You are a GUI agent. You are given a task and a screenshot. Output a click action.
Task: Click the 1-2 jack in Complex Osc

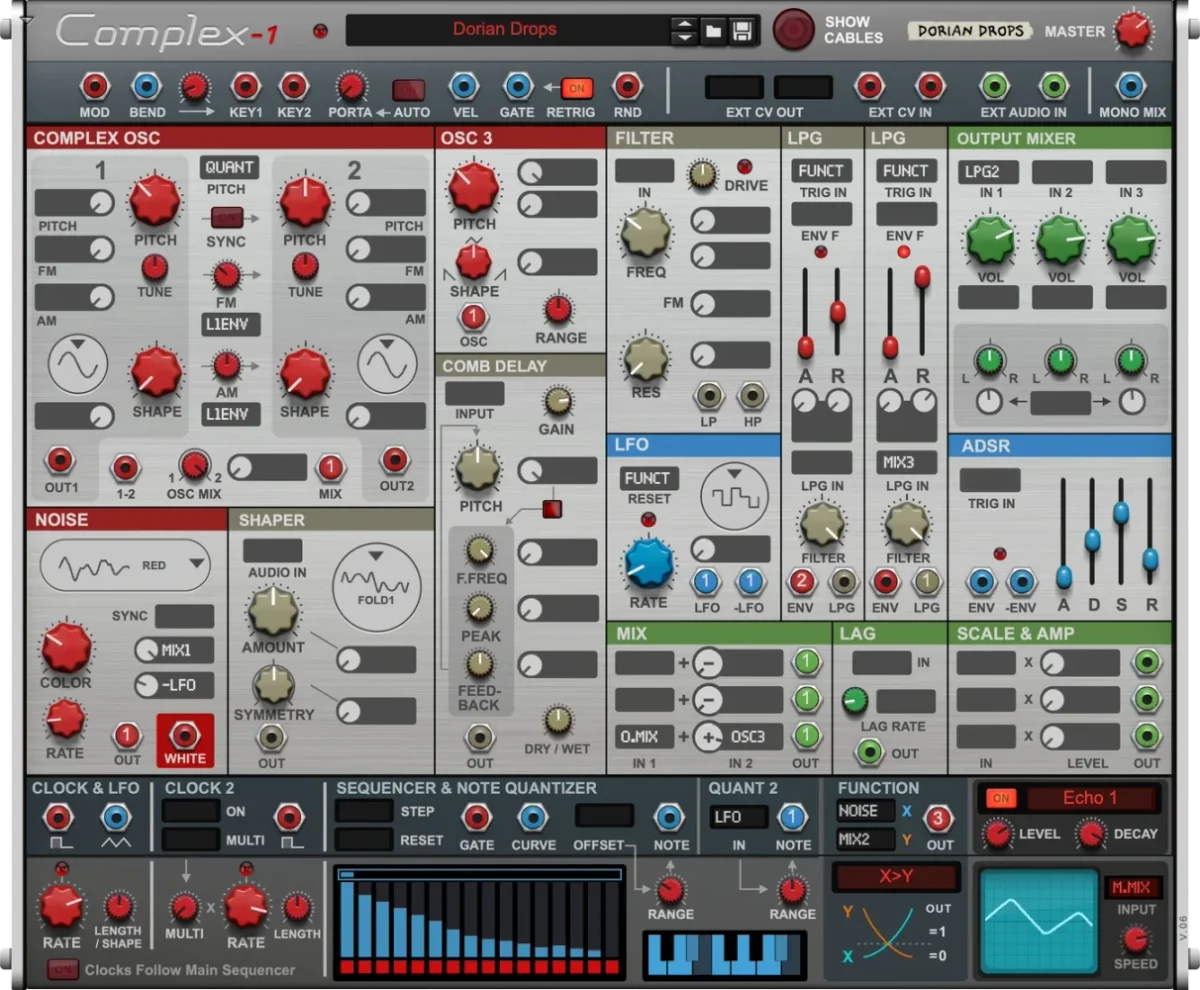[125, 468]
